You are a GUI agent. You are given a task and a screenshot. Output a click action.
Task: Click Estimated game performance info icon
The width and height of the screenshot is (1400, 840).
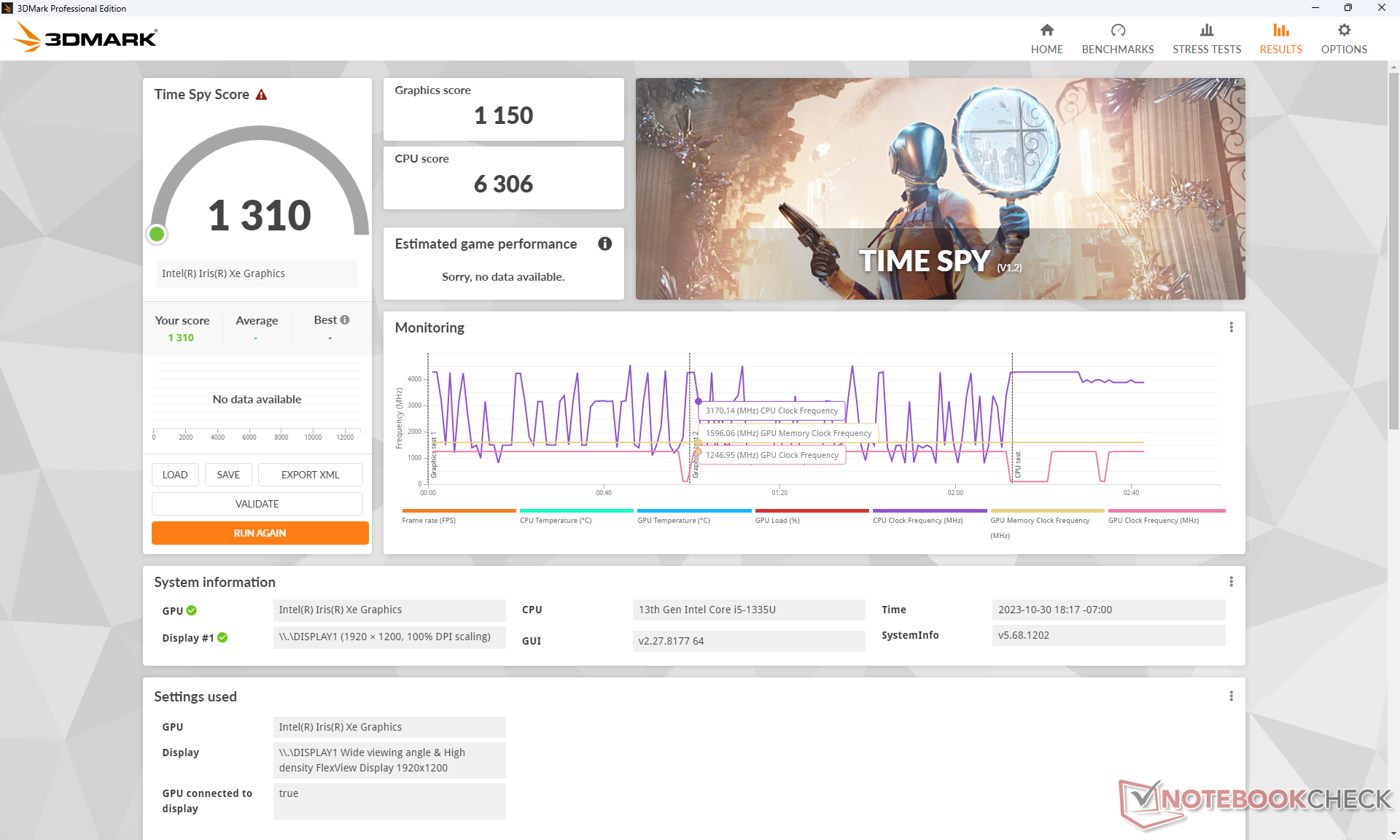(604, 244)
